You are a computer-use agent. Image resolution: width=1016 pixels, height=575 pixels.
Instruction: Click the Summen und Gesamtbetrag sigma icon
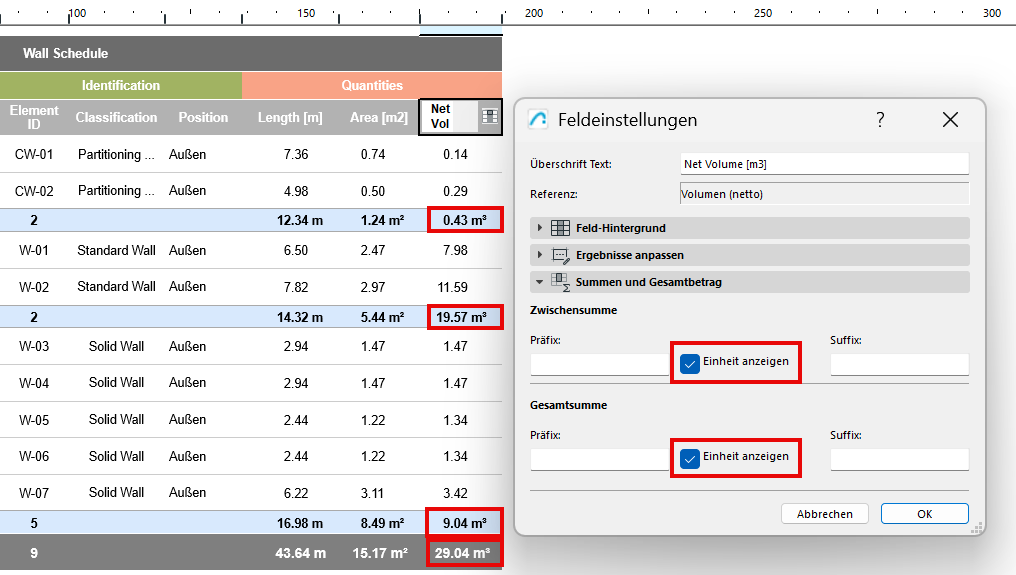560,282
